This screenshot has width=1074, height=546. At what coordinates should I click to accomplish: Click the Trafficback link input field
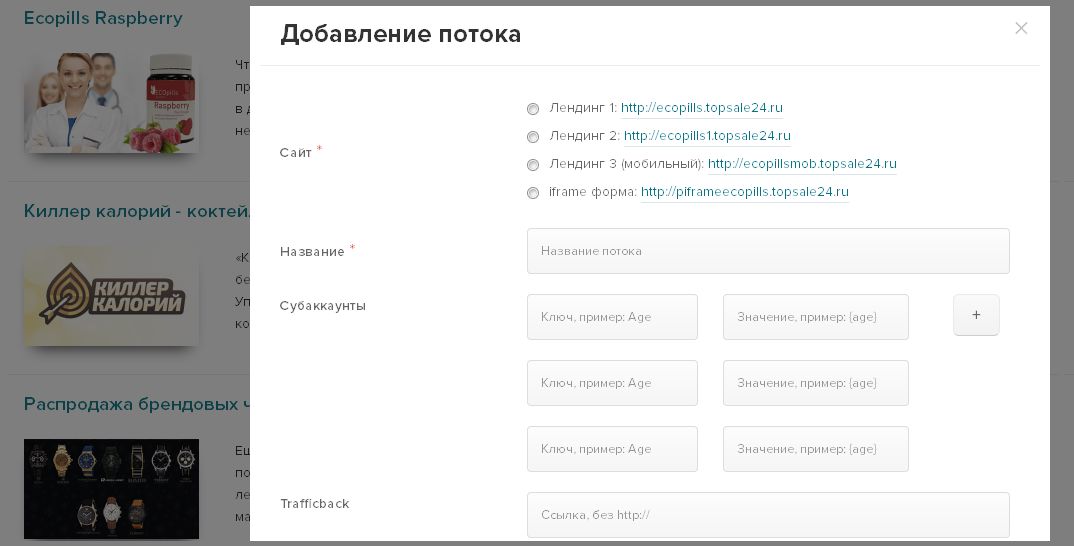pos(767,515)
